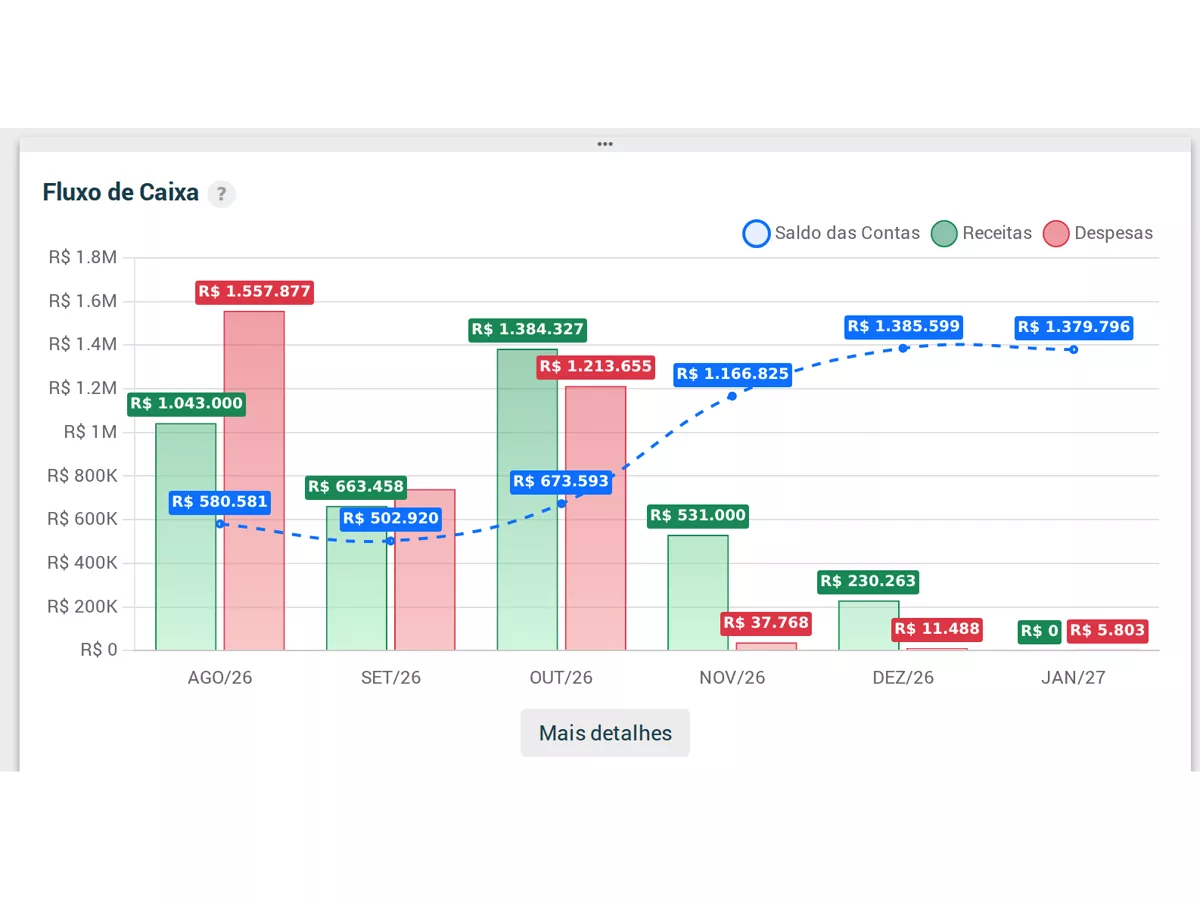Click the balance label R$ 1.166.825

coord(733,374)
